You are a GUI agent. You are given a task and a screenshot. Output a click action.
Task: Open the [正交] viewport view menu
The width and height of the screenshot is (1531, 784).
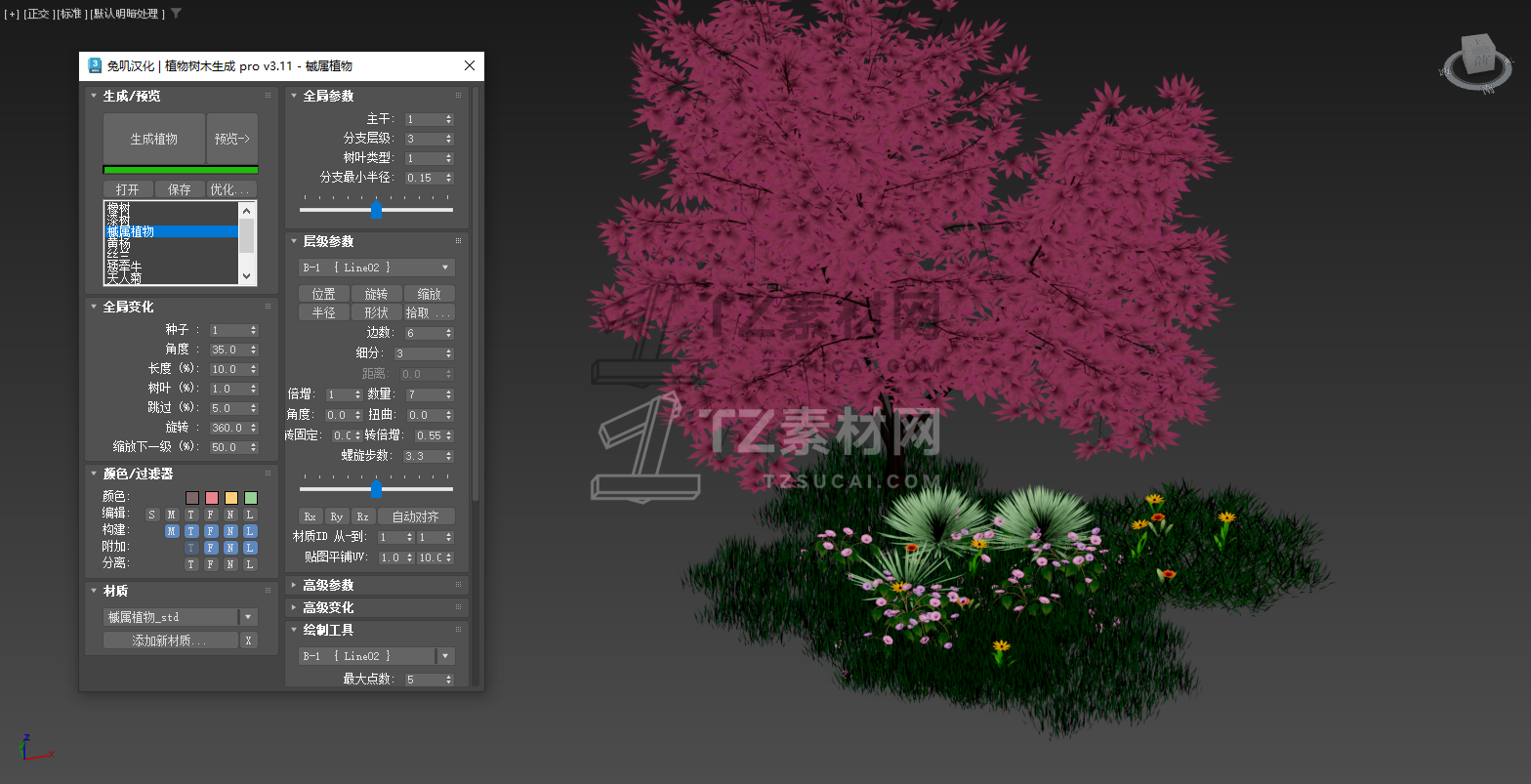tap(38, 14)
